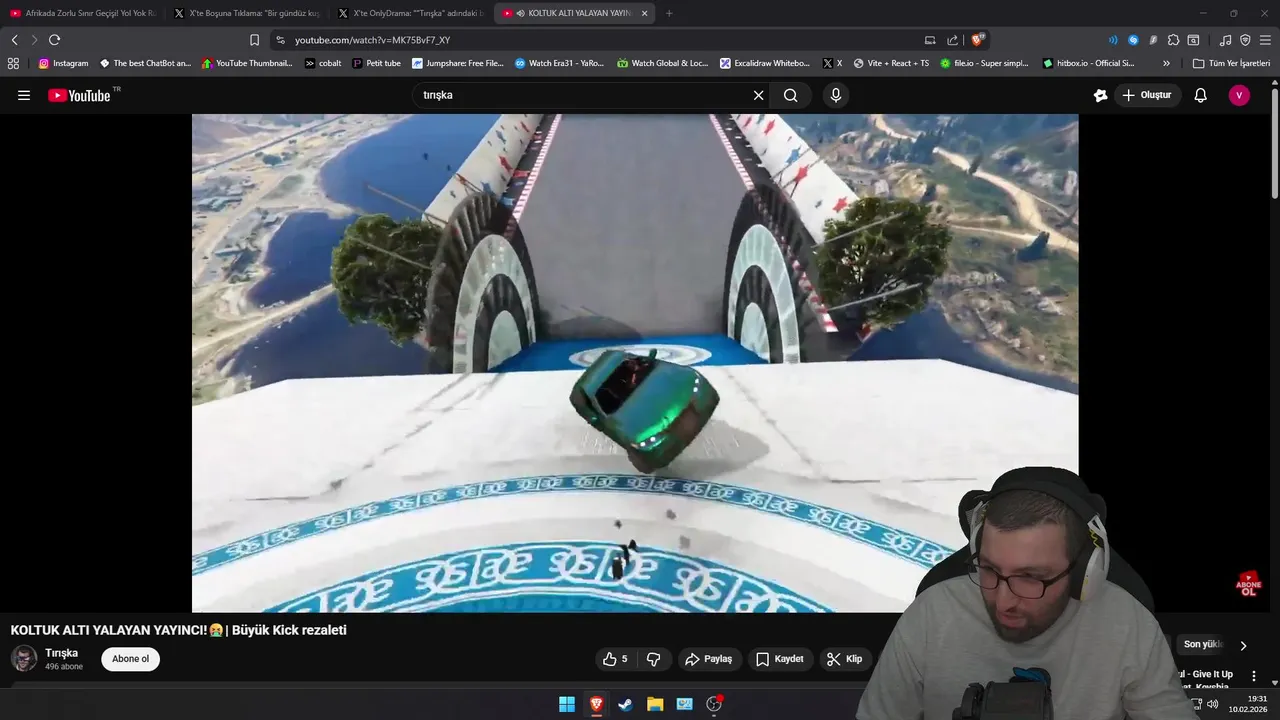The image size is (1280, 720).
Task: Open the Brave Shields lion icon
Action: (978, 40)
